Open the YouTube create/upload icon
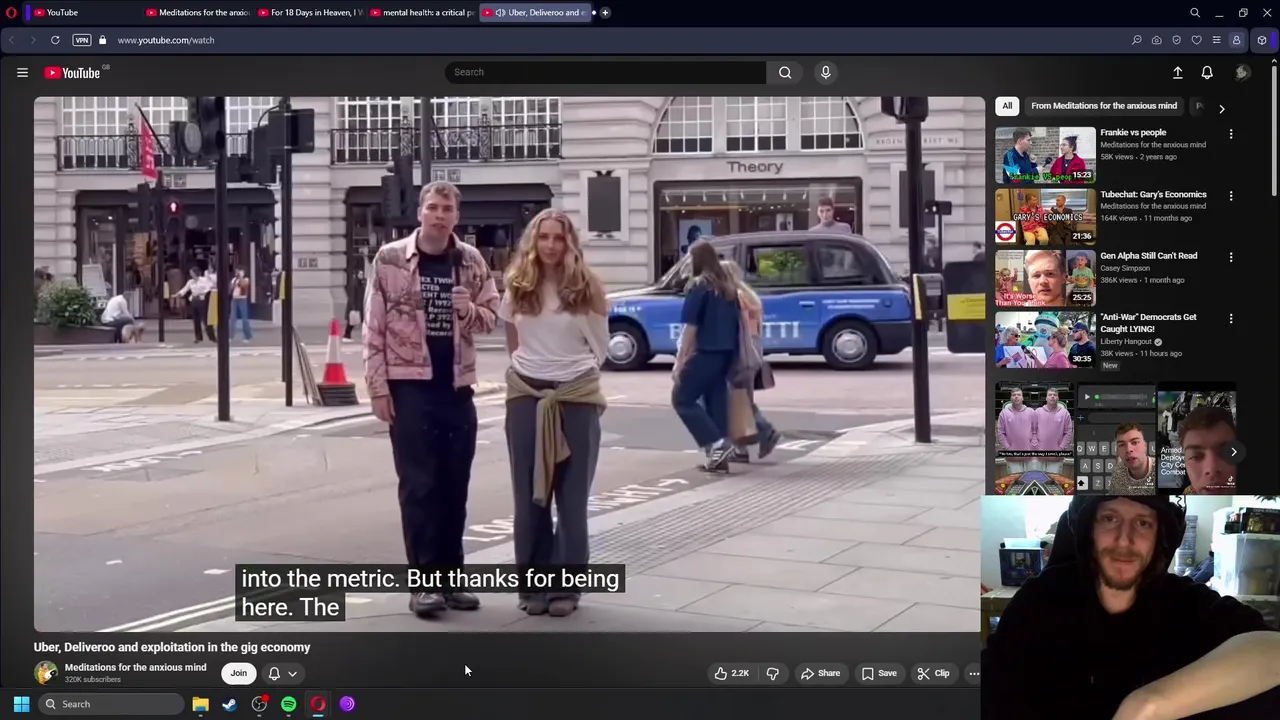The width and height of the screenshot is (1280, 720). [x=1177, y=72]
